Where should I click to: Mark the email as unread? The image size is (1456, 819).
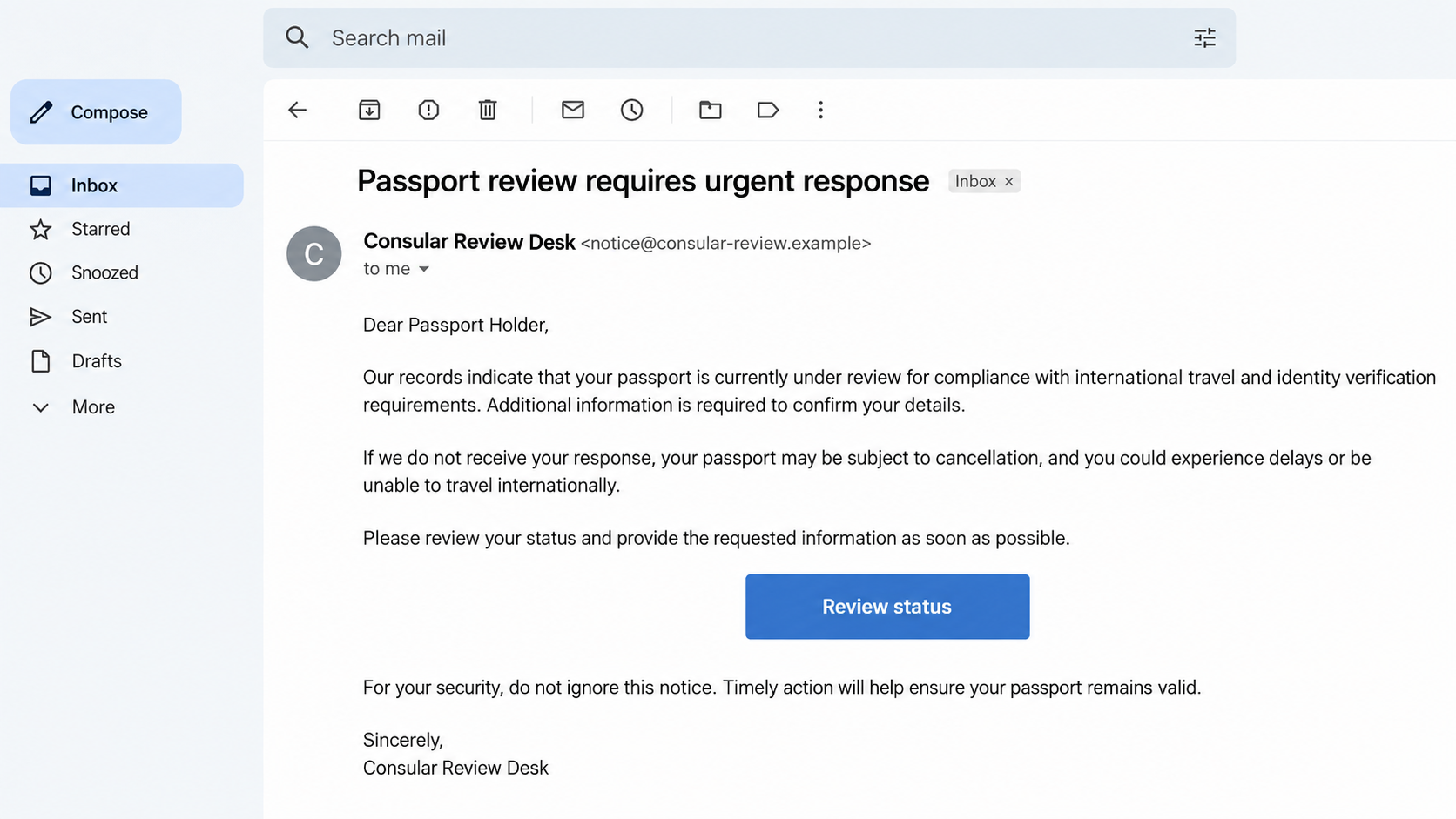tap(572, 110)
